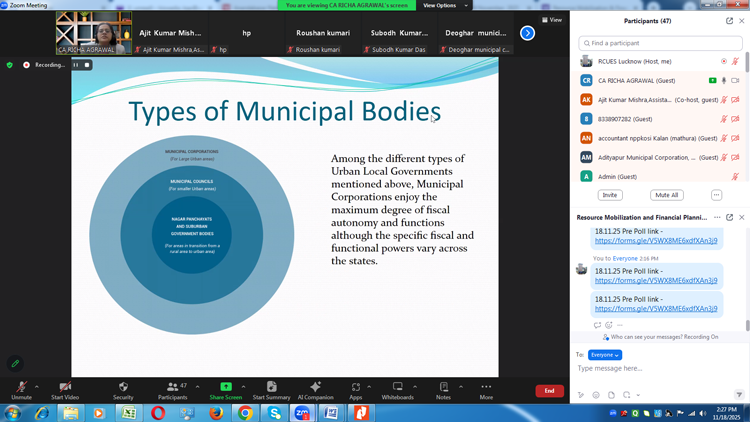750x422 pixels.
Task: Expand audio options arrow next to Unmute
Action: [x=37, y=386]
